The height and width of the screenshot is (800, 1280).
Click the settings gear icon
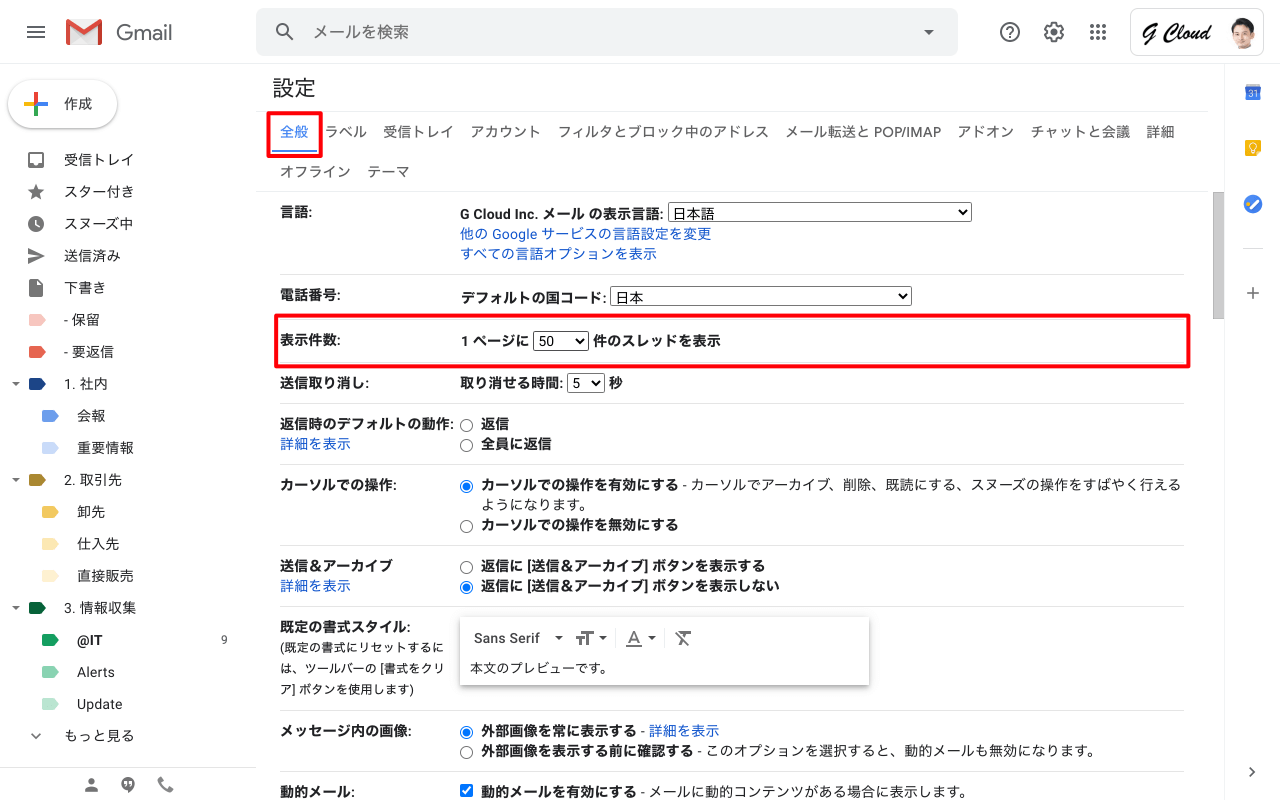1054,32
